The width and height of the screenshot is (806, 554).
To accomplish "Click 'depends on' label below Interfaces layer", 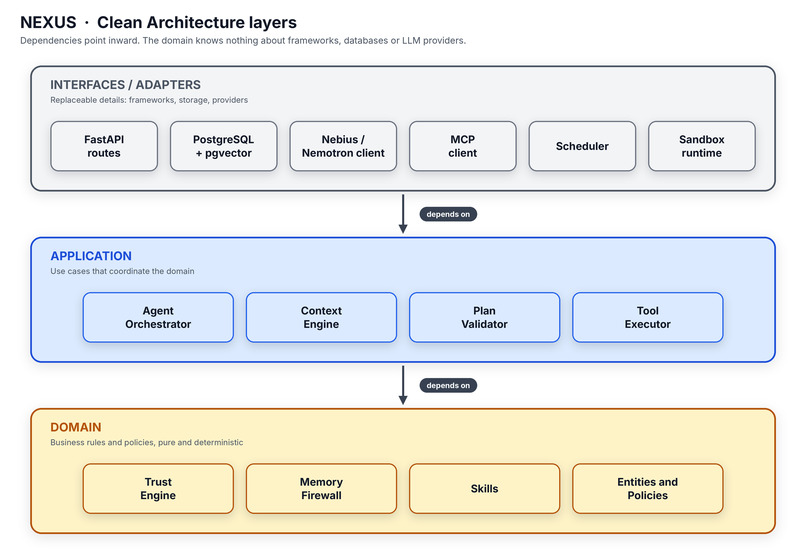I will pos(448,214).
